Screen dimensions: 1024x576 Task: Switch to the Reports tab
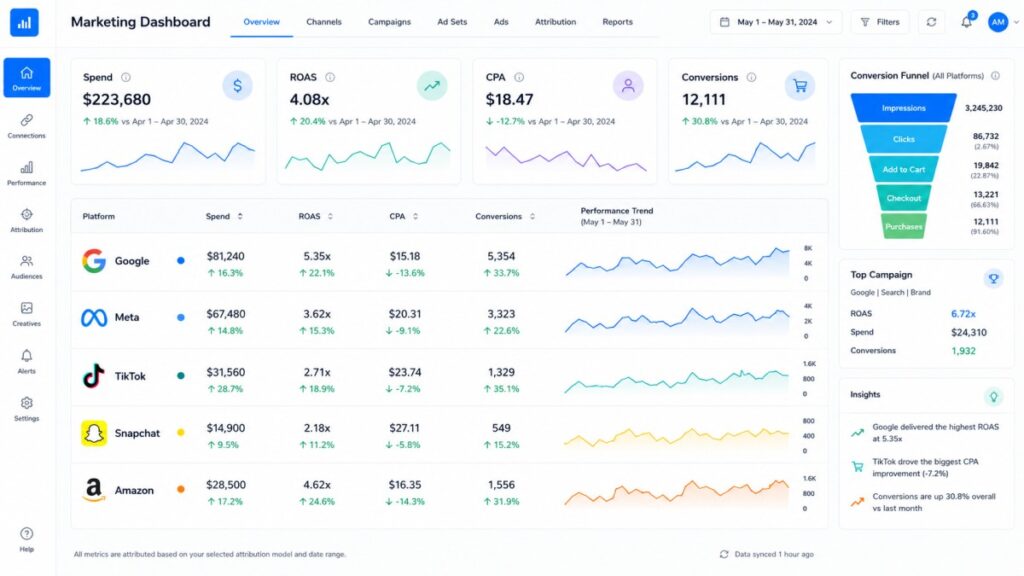[617, 22]
